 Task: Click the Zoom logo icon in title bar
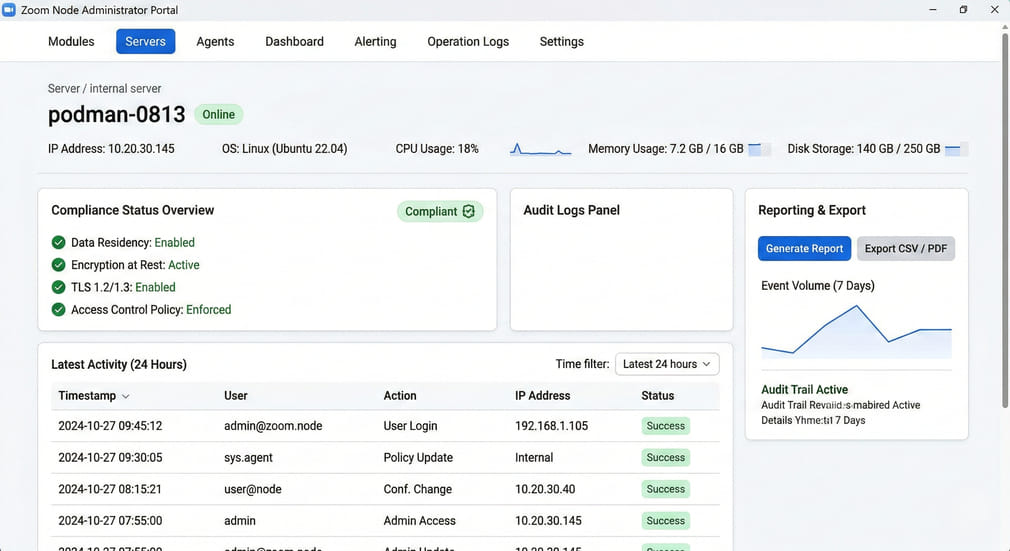pyautogui.click(x=9, y=9)
